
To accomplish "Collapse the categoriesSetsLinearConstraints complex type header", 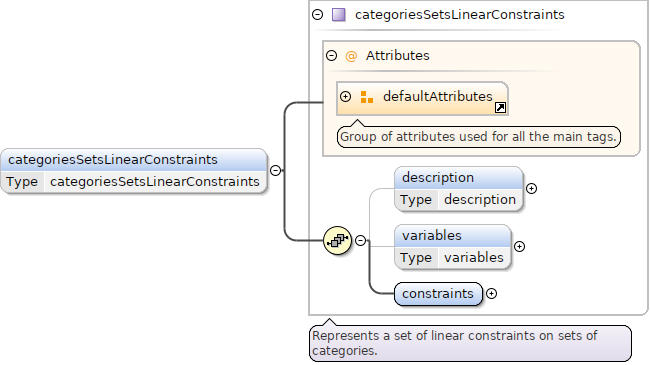I will (318, 15).
